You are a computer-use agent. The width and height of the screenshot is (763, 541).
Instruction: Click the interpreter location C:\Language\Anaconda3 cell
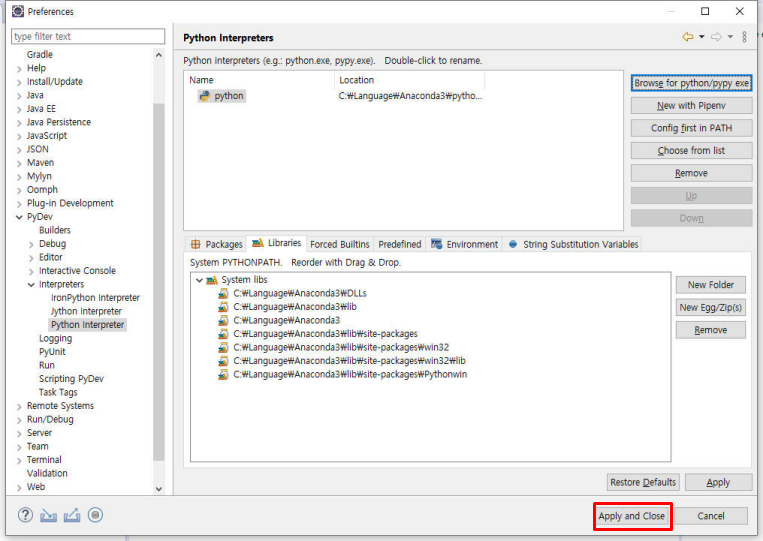pos(410,96)
